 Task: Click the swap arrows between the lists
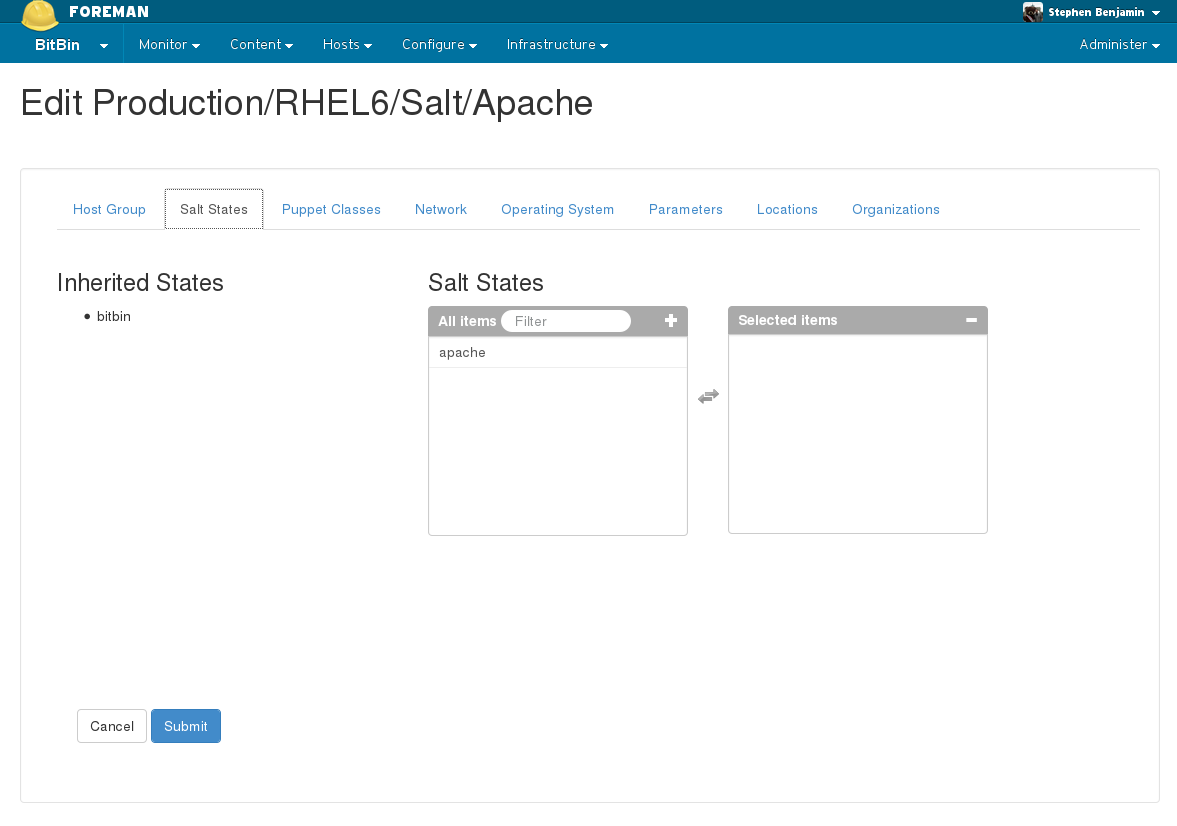click(708, 397)
